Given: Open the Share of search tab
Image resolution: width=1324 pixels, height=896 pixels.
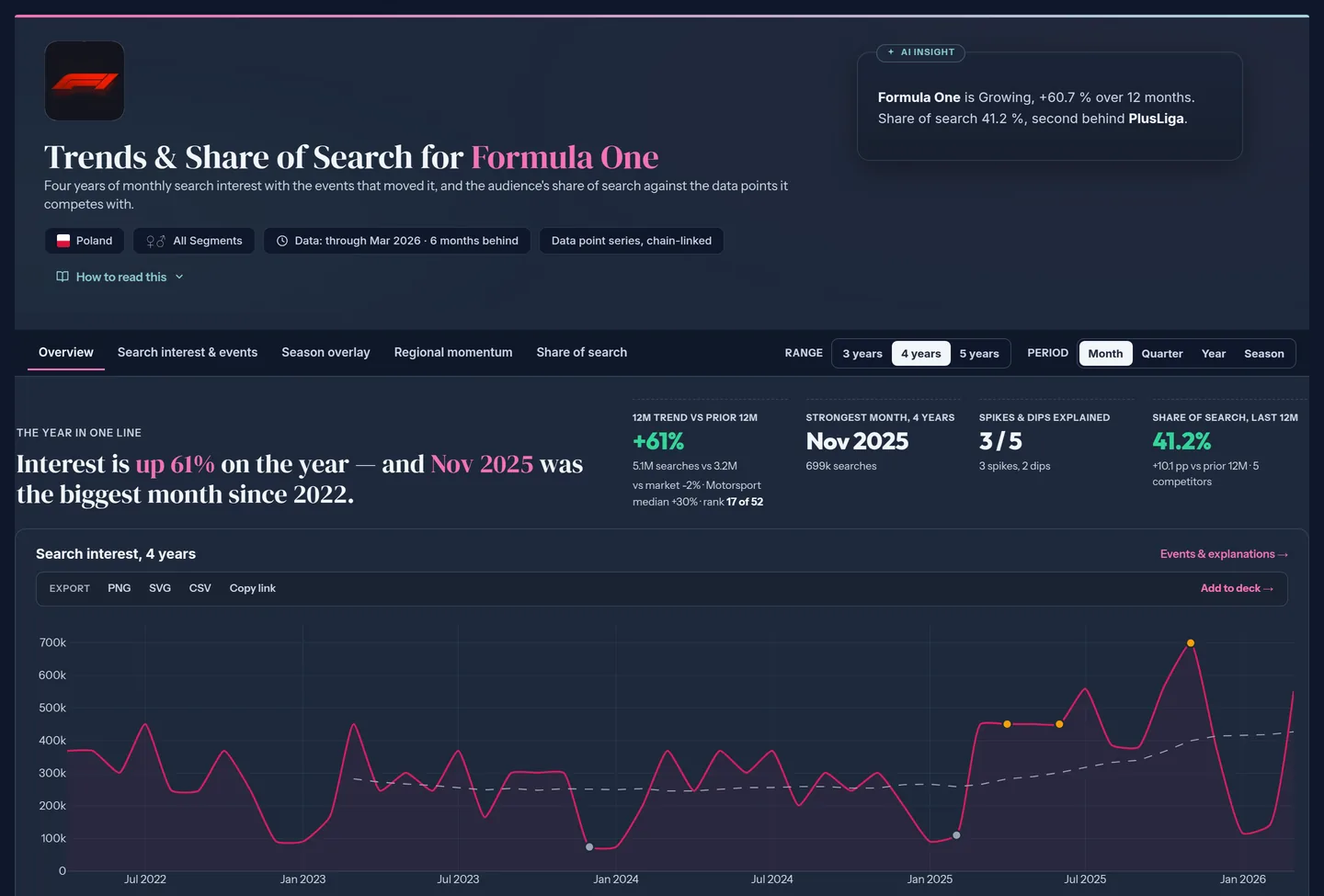Looking at the screenshot, I should pos(582,353).
